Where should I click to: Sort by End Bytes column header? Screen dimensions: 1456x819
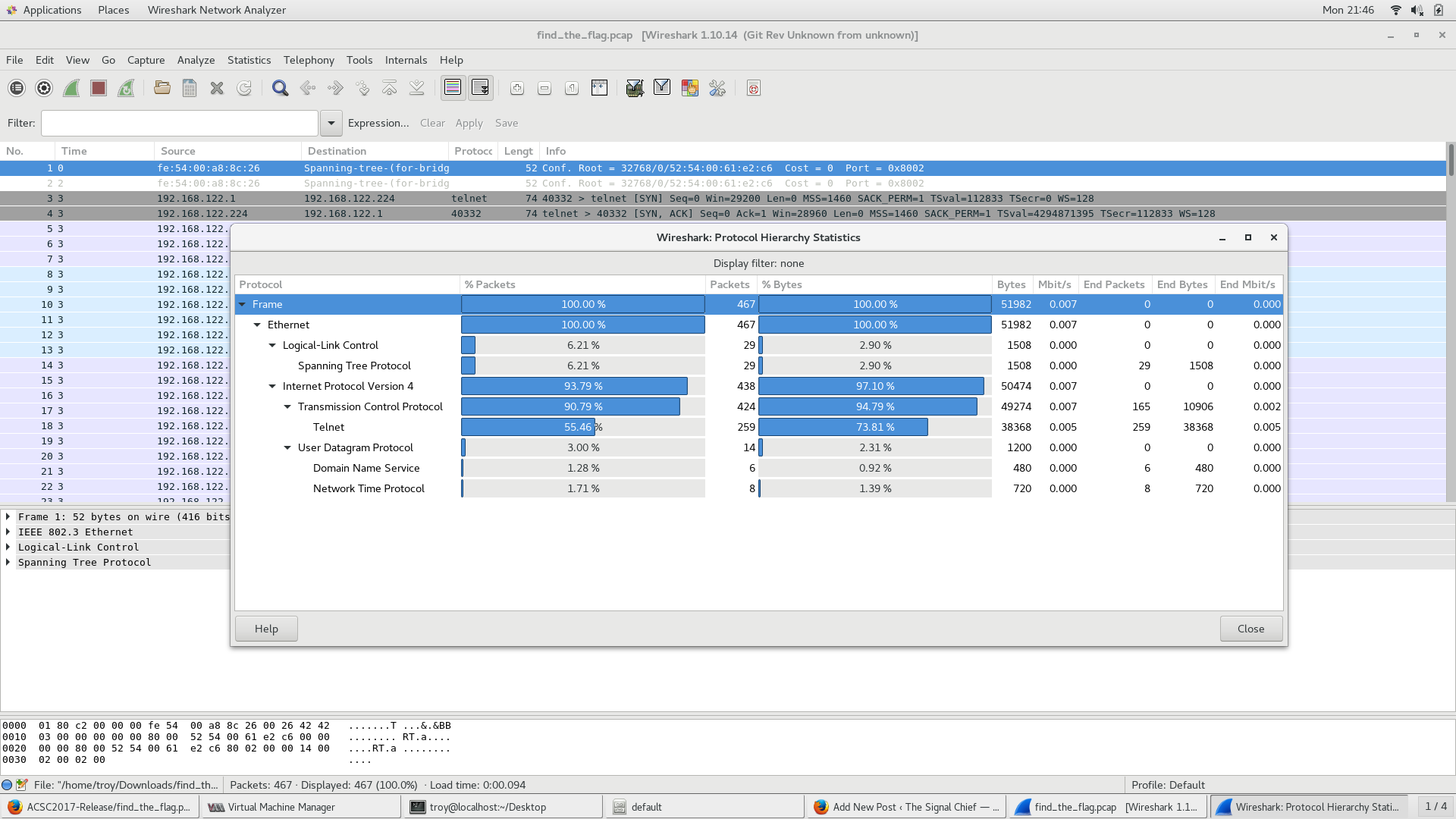(1182, 284)
